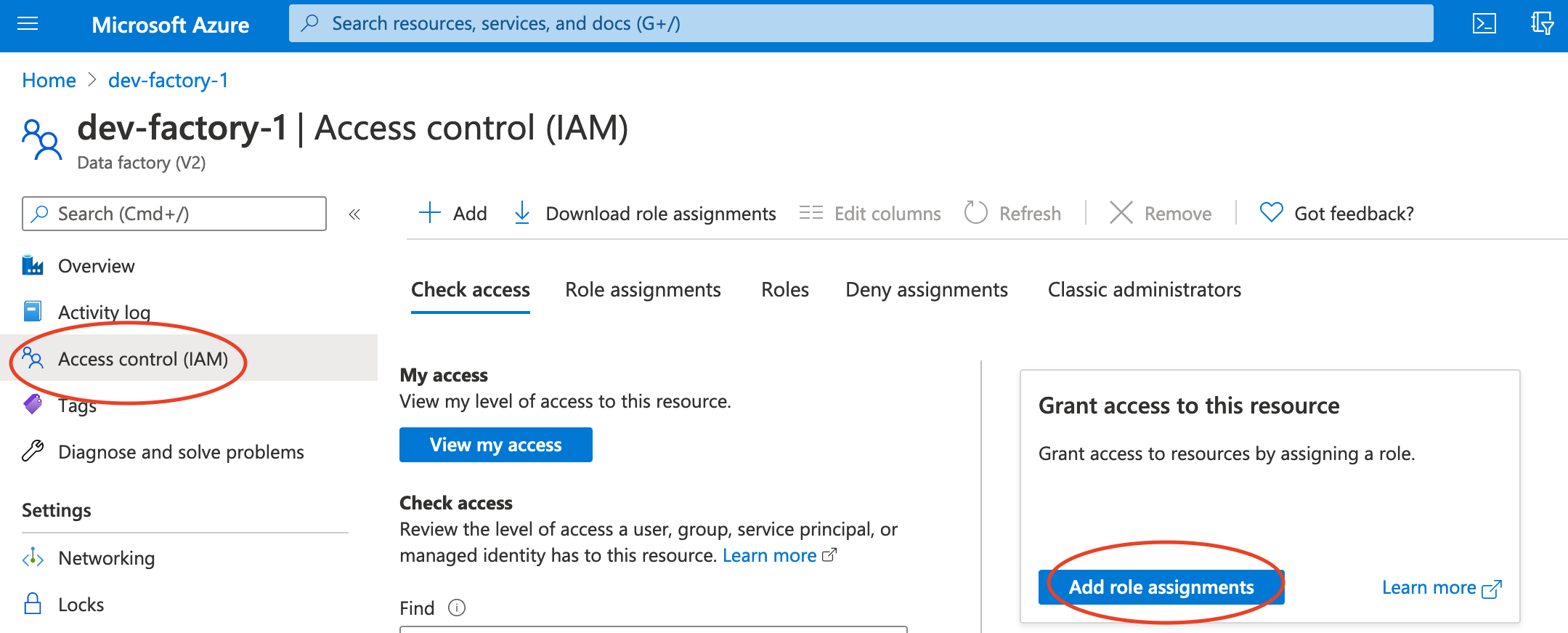Image resolution: width=1568 pixels, height=633 pixels.
Task: Open the hamburger portal menu
Action: (x=28, y=25)
